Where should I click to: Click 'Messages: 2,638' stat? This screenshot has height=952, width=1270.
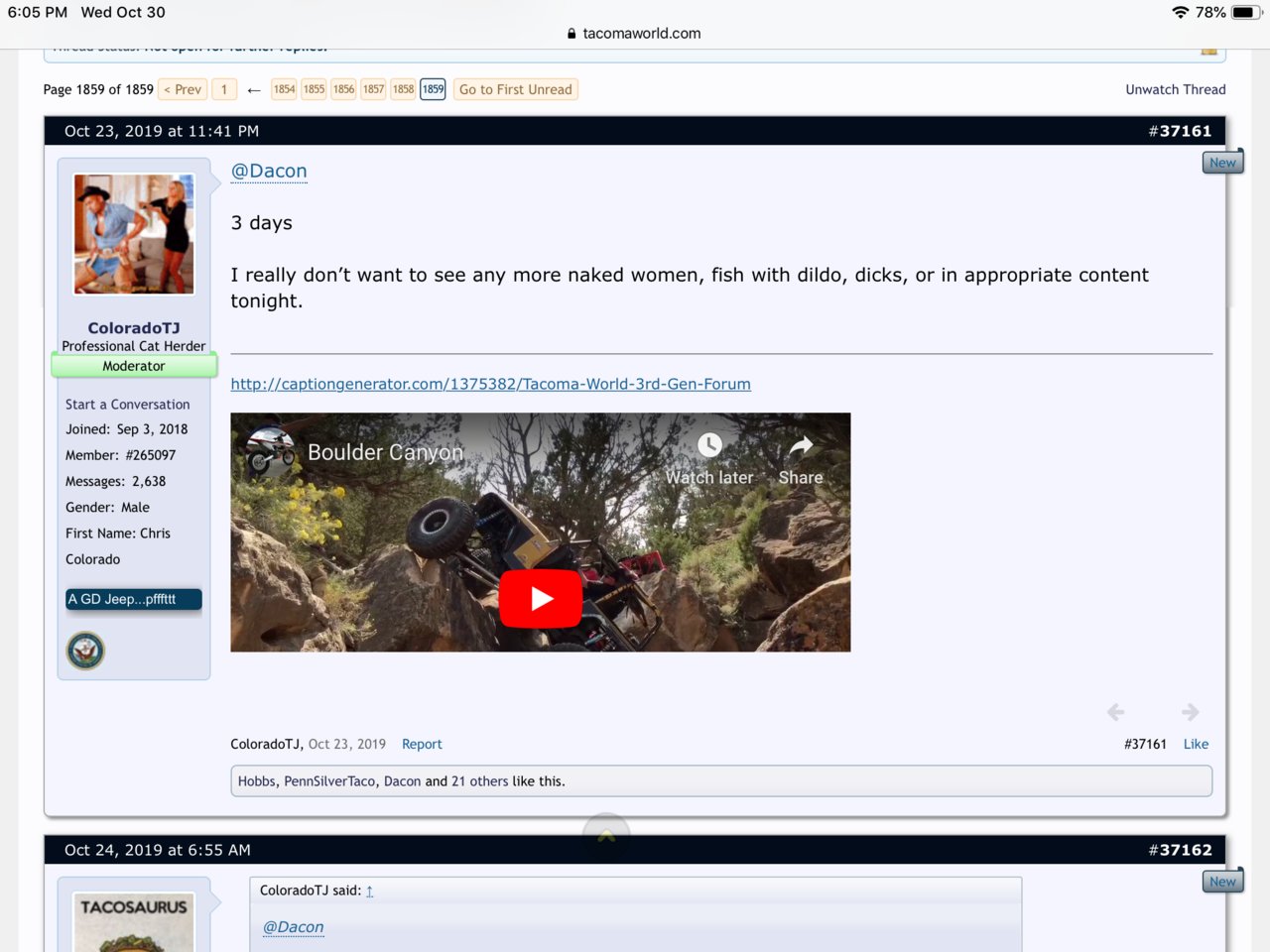coord(115,481)
